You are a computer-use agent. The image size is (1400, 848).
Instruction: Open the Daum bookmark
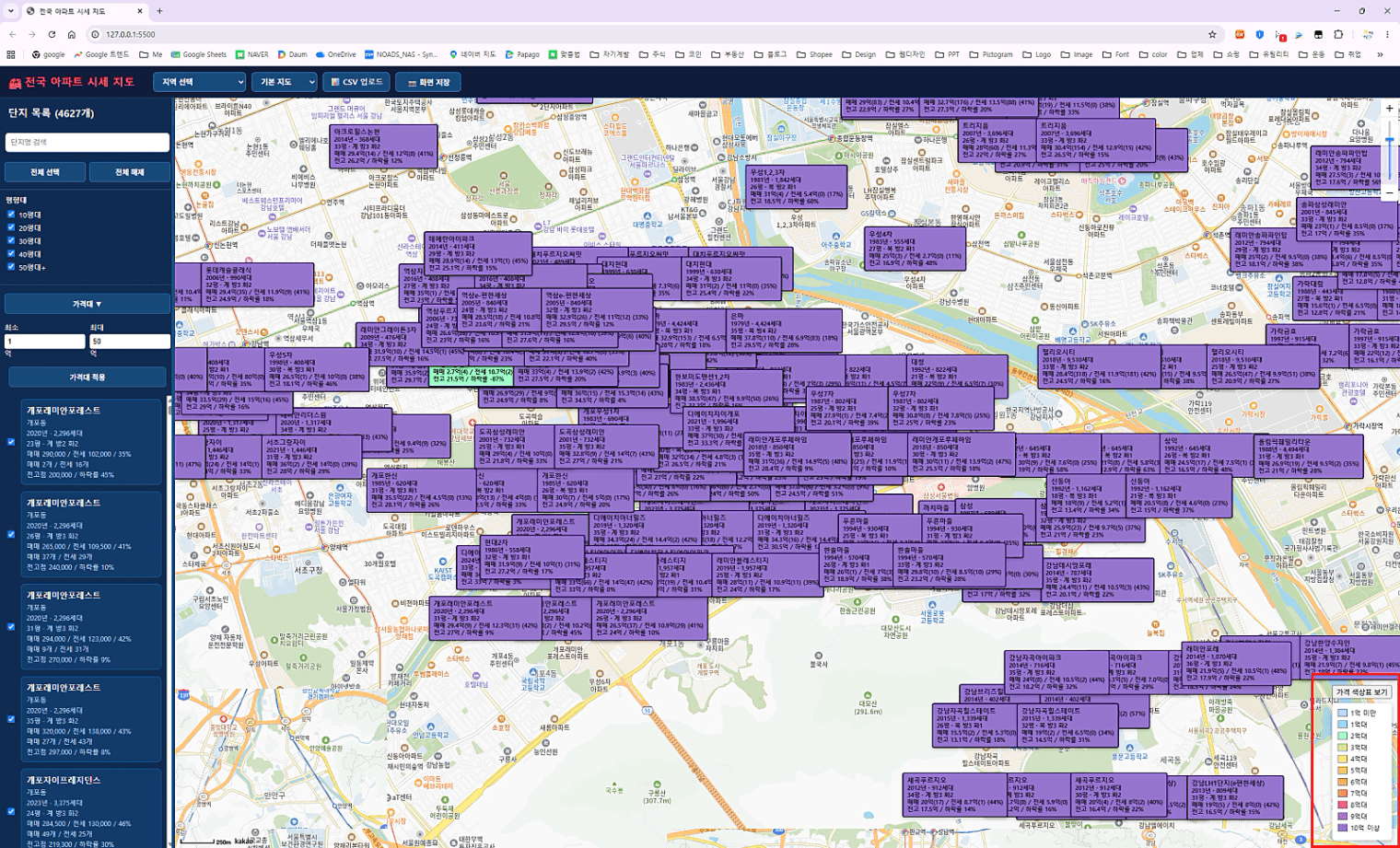[292, 54]
